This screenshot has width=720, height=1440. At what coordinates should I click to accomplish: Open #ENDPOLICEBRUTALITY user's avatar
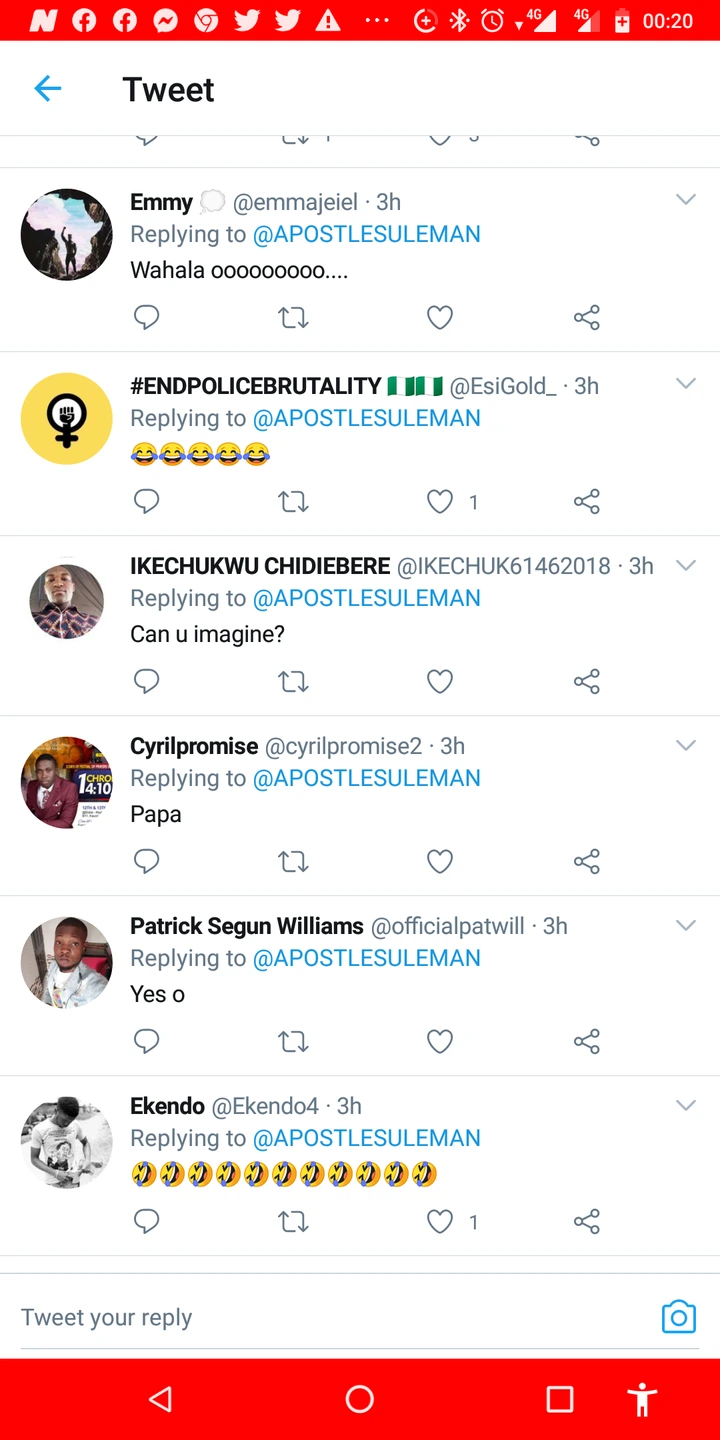[66, 419]
